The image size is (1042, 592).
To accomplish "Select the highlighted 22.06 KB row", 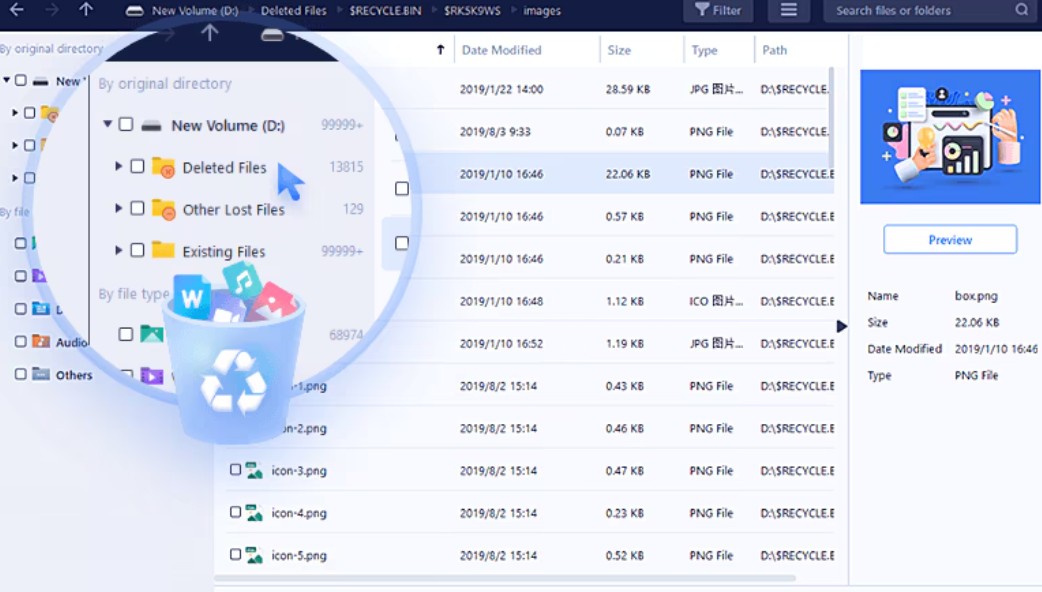I will 608,174.
